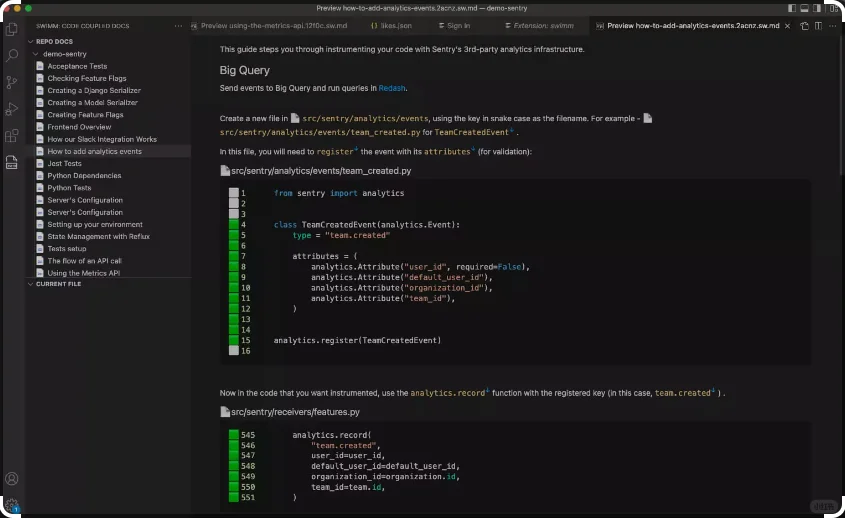Click the file icon before Jest Tests
Image resolution: width=845 pixels, height=520 pixels.
(39, 164)
